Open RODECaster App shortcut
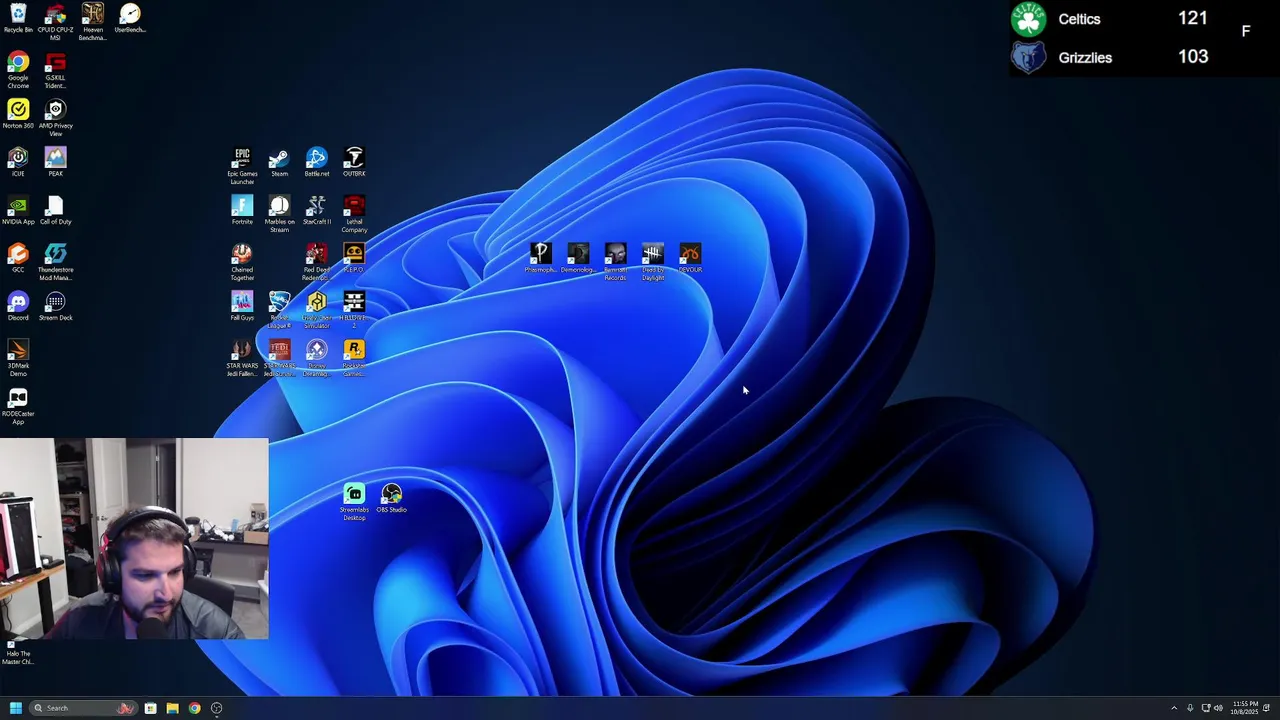Viewport: 1280px width, 720px height. point(18,406)
